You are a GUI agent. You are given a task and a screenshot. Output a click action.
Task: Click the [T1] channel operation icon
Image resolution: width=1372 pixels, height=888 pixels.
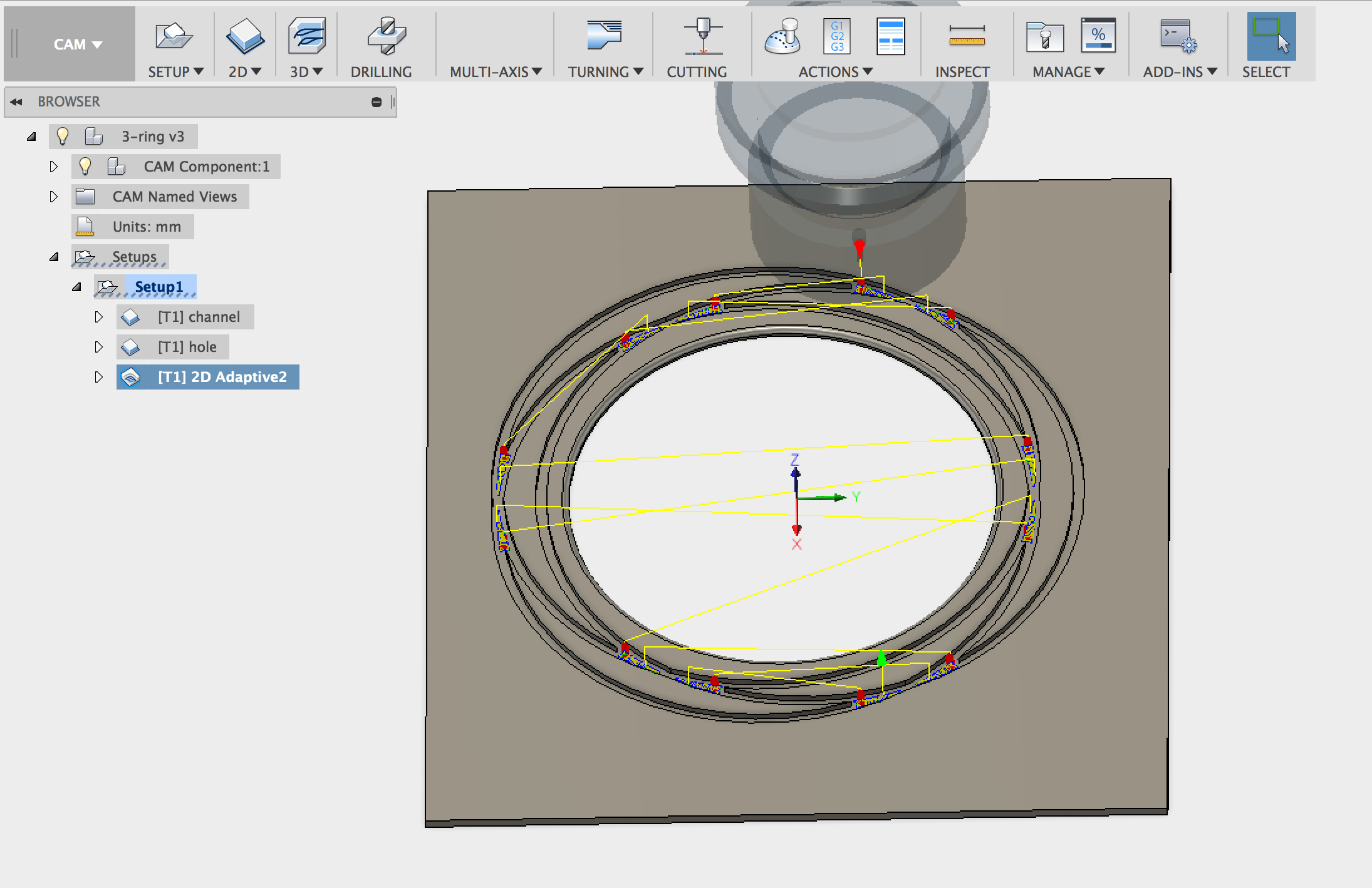[130, 317]
